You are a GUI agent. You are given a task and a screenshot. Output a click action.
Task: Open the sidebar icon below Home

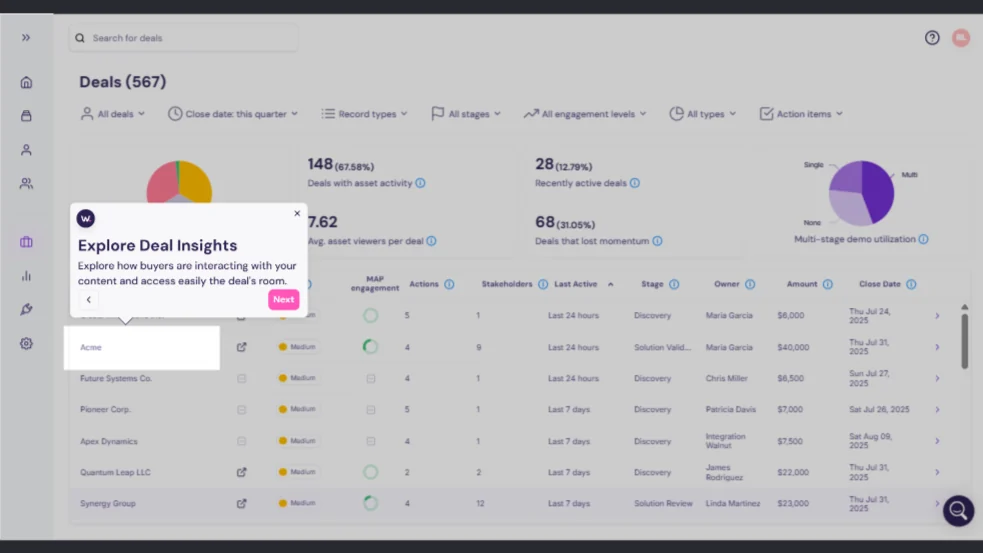(x=26, y=116)
